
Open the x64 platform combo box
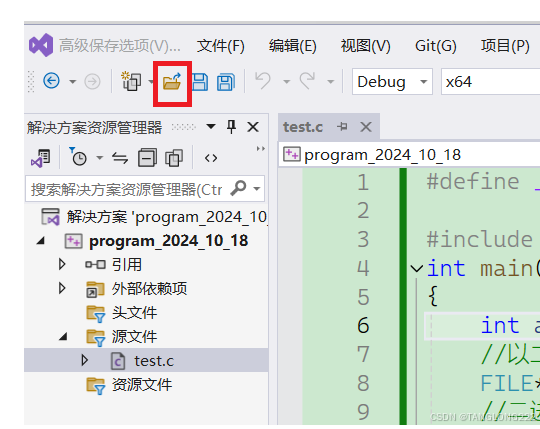(x=490, y=82)
